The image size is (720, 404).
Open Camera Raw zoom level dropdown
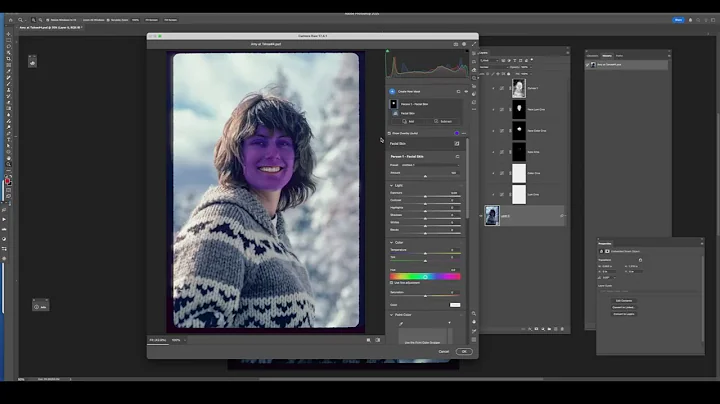[185, 340]
